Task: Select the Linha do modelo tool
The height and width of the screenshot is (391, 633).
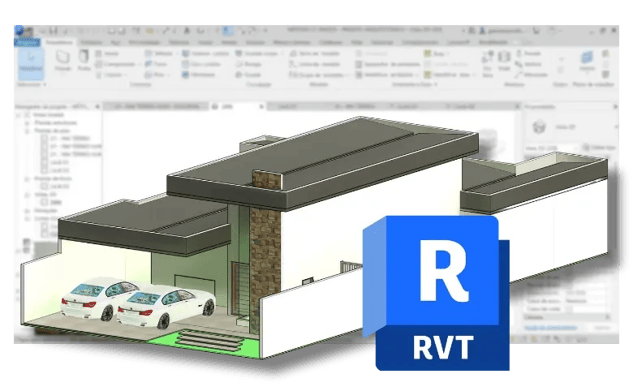Action: tap(315, 64)
